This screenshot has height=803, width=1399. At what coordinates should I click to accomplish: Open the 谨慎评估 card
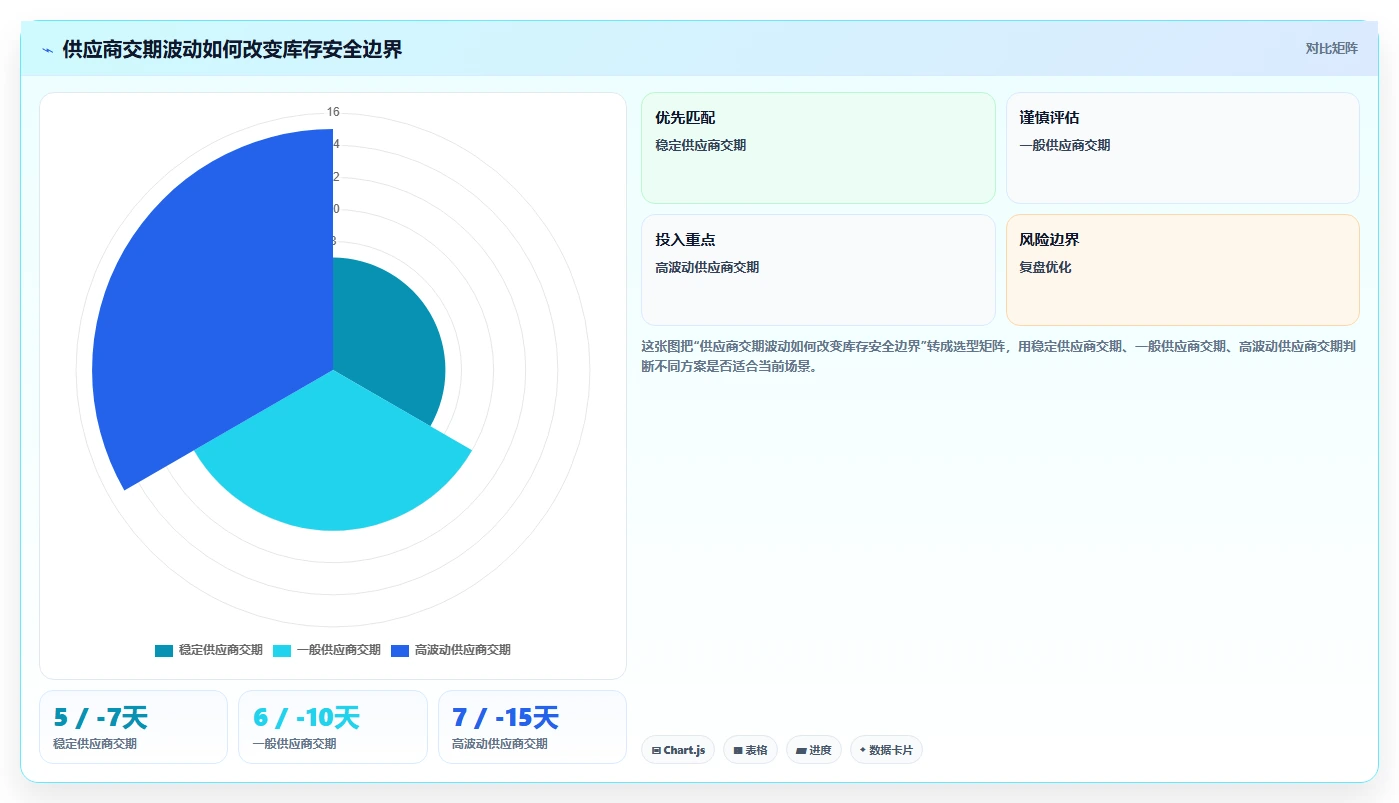1182,148
